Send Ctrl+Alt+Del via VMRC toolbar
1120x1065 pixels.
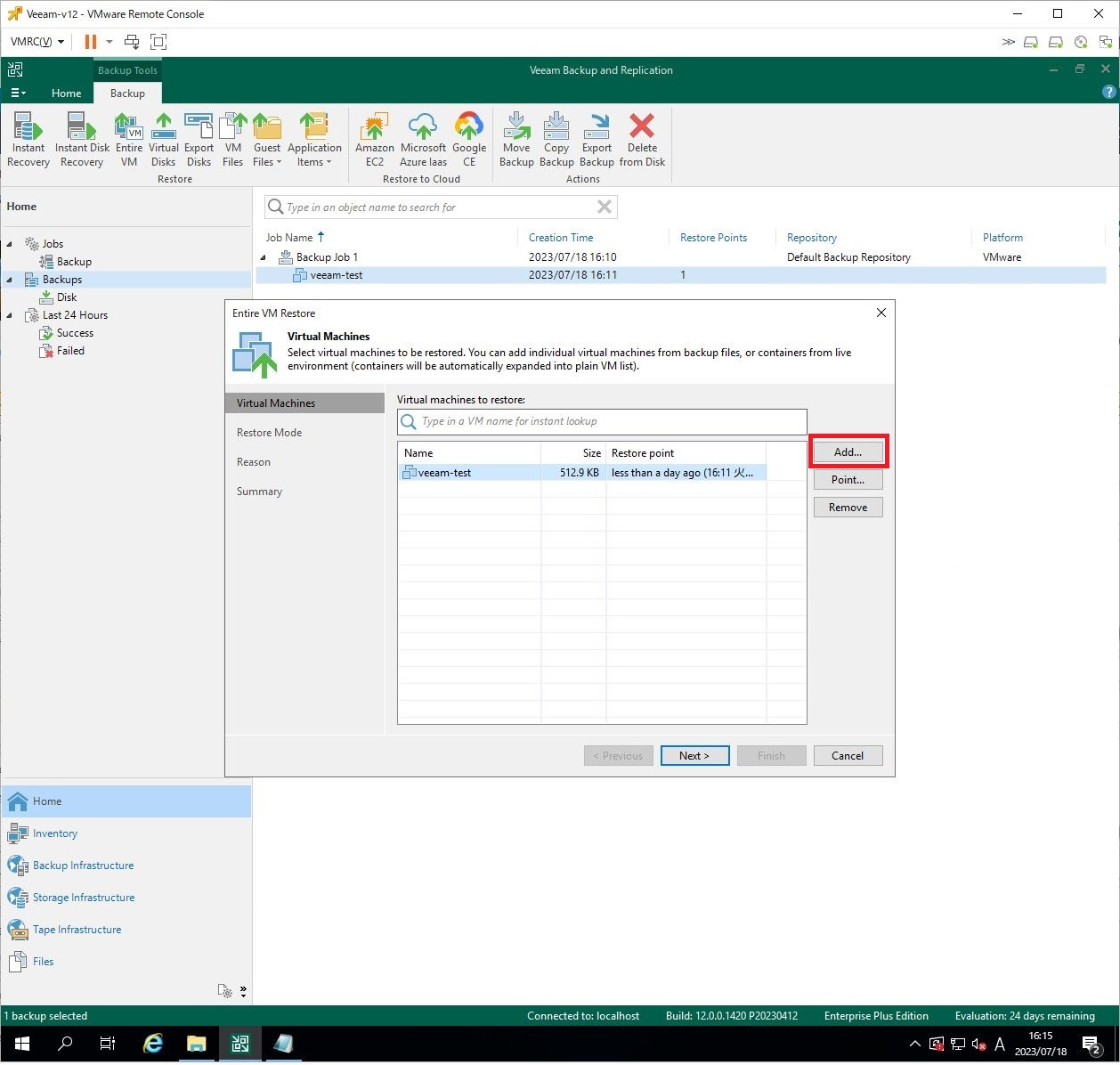[x=132, y=41]
